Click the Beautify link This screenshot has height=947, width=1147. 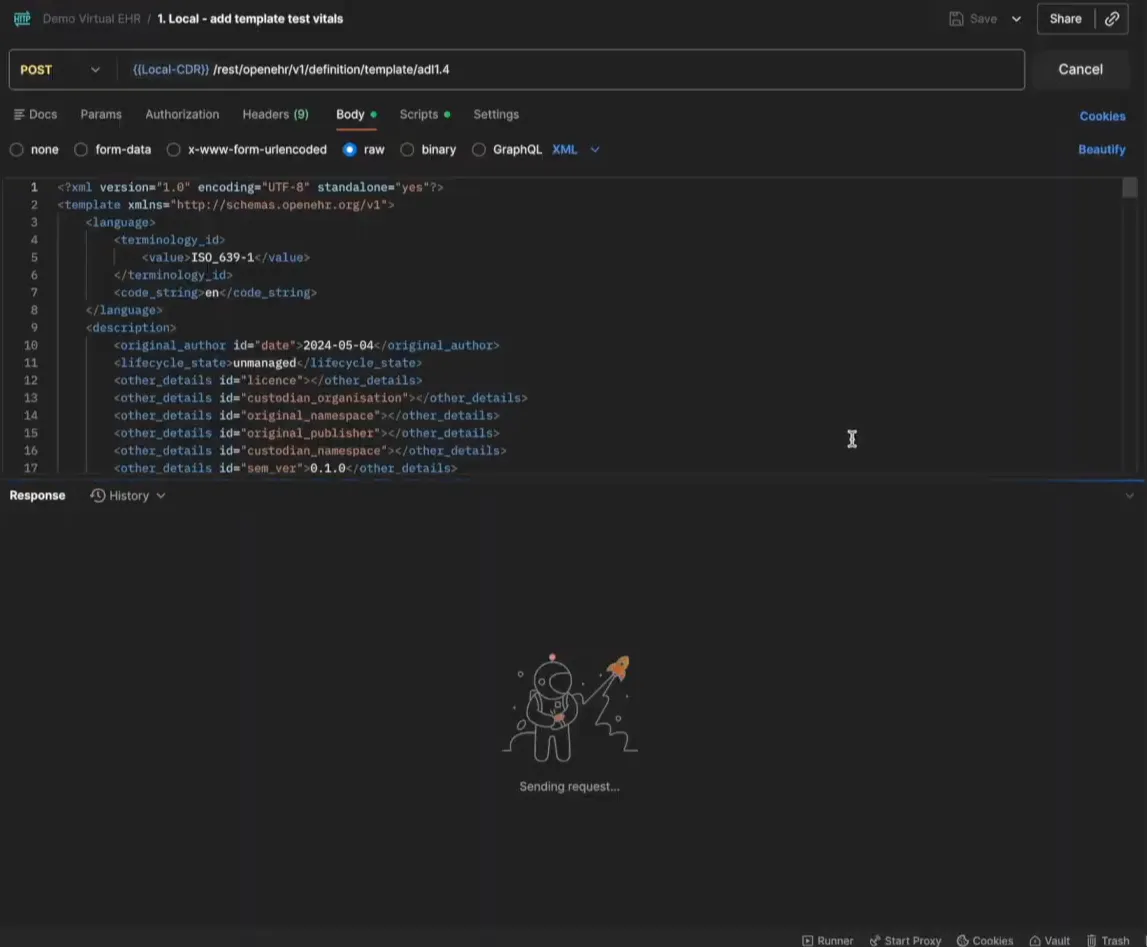pyautogui.click(x=1101, y=150)
